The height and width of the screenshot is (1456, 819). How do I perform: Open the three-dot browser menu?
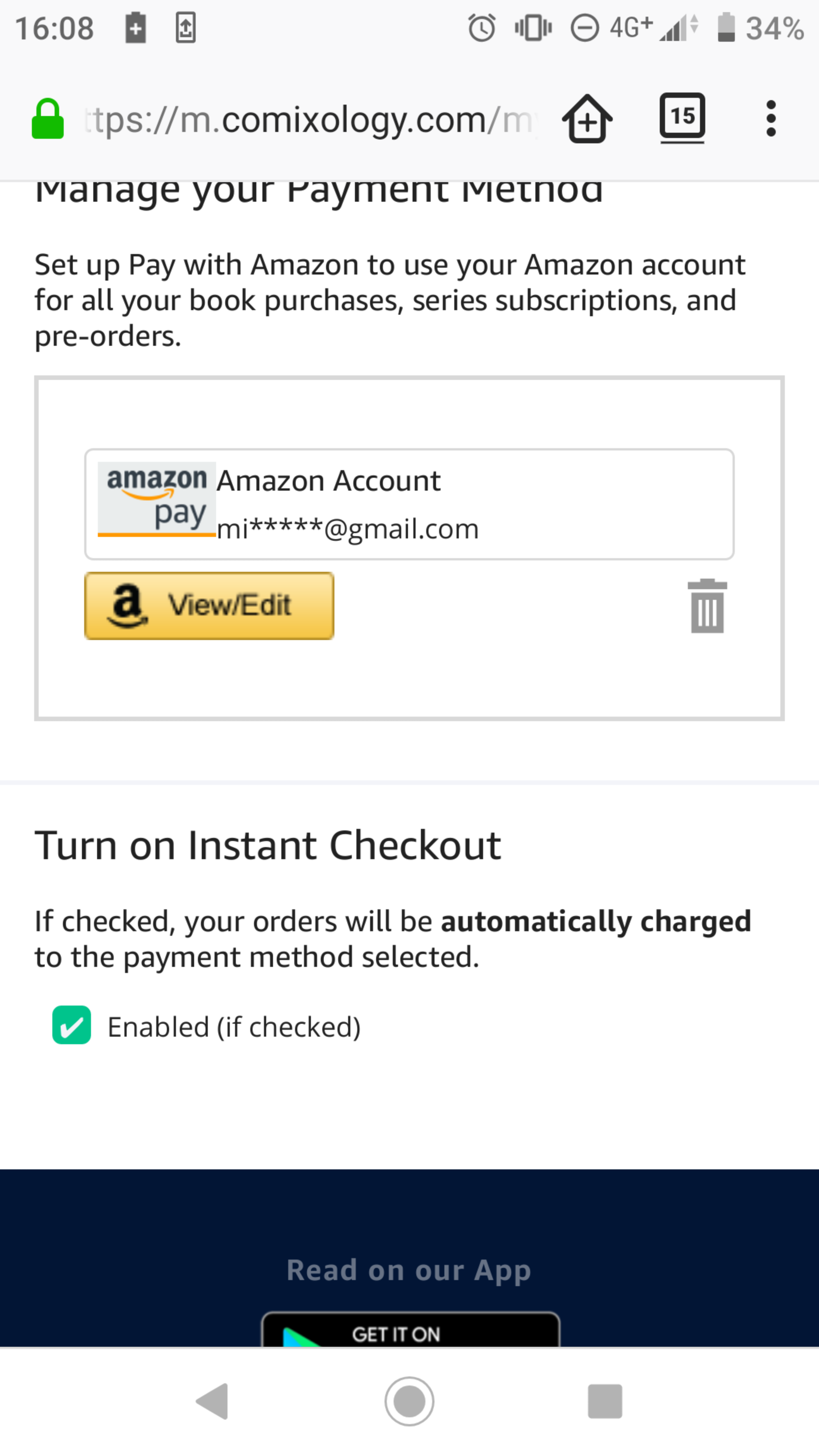(771, 119)
